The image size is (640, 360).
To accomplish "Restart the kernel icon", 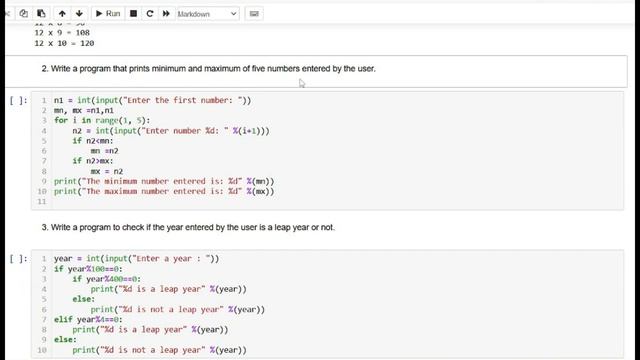I will pyautogui.click(x=150, y=13).
